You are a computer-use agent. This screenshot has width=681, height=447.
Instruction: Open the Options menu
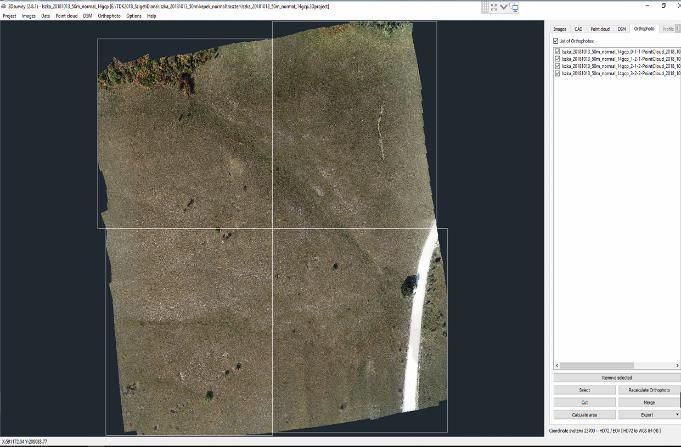coord(134,16)
